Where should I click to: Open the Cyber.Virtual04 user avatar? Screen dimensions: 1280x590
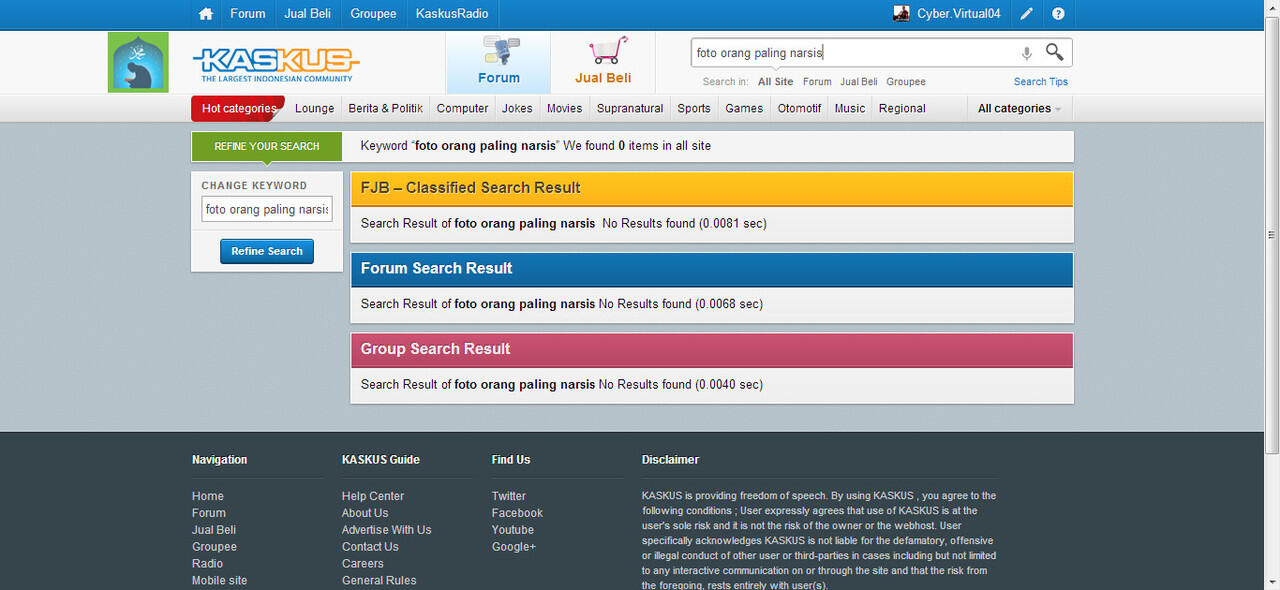(901, 14)
